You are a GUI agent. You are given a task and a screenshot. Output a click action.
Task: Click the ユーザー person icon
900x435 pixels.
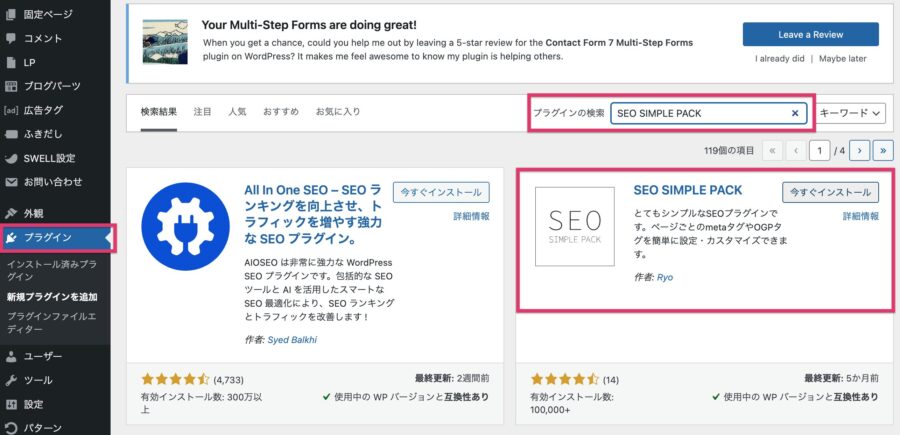coord(10,356)
